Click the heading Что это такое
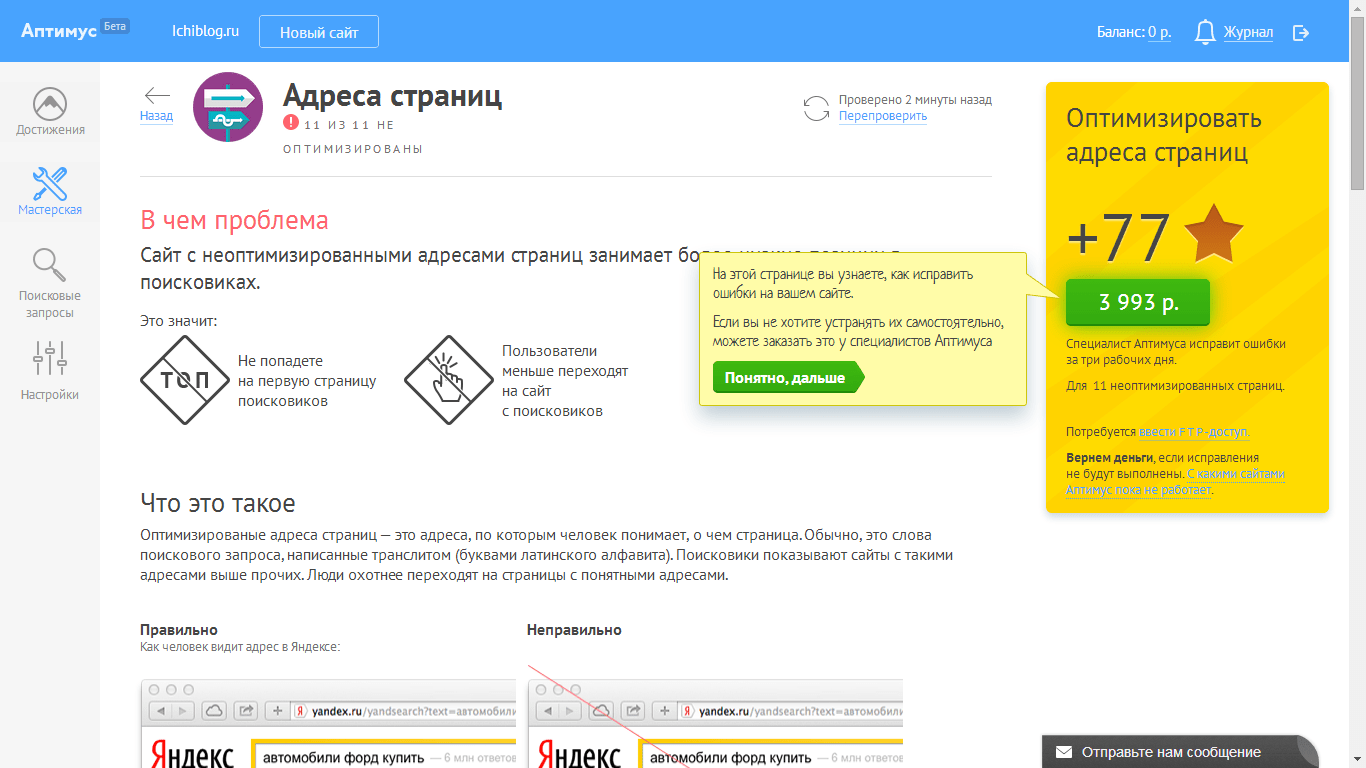 218,502
